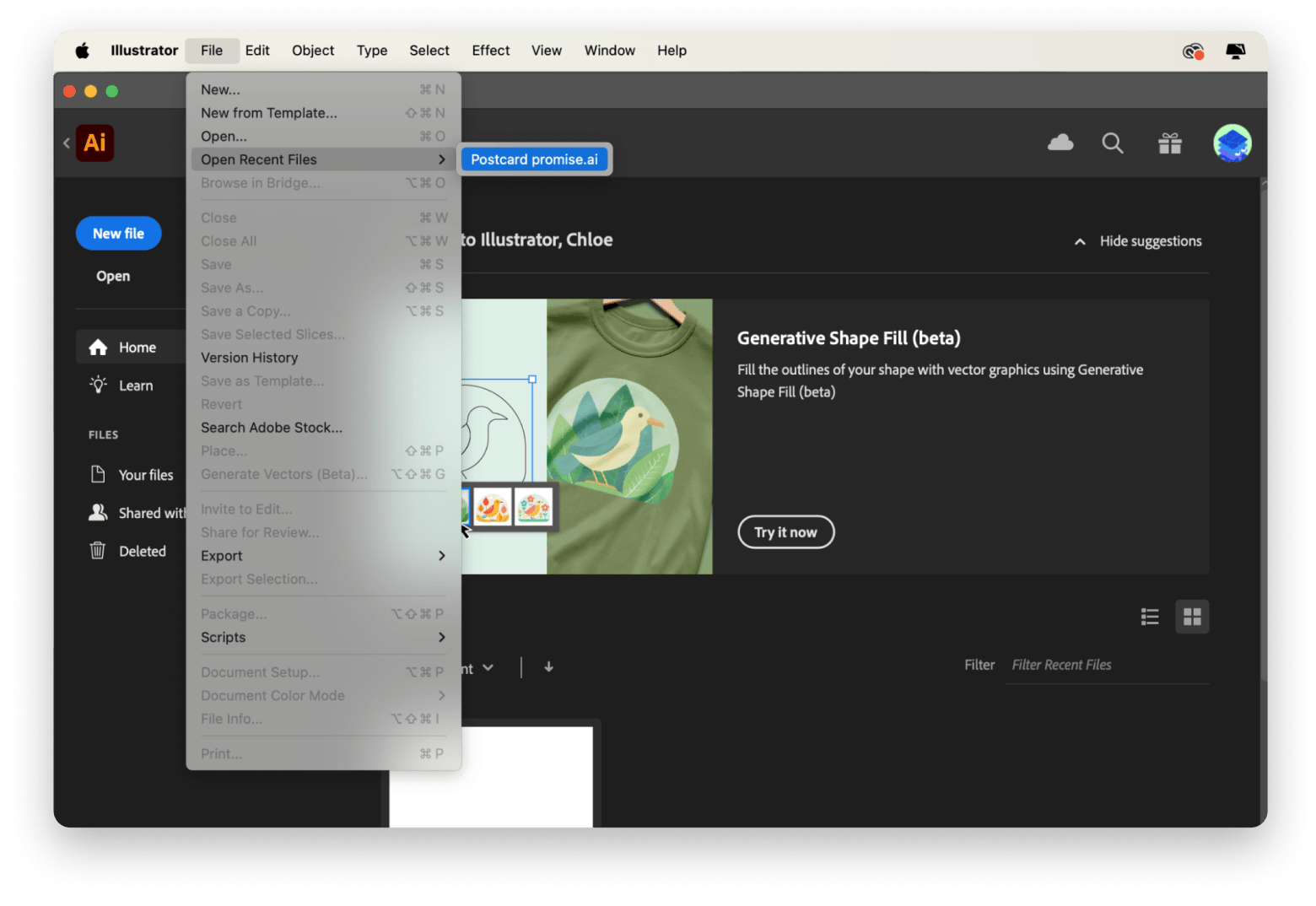Click Hide suggestions link
1316x906 pixels.
point(1151,241)
